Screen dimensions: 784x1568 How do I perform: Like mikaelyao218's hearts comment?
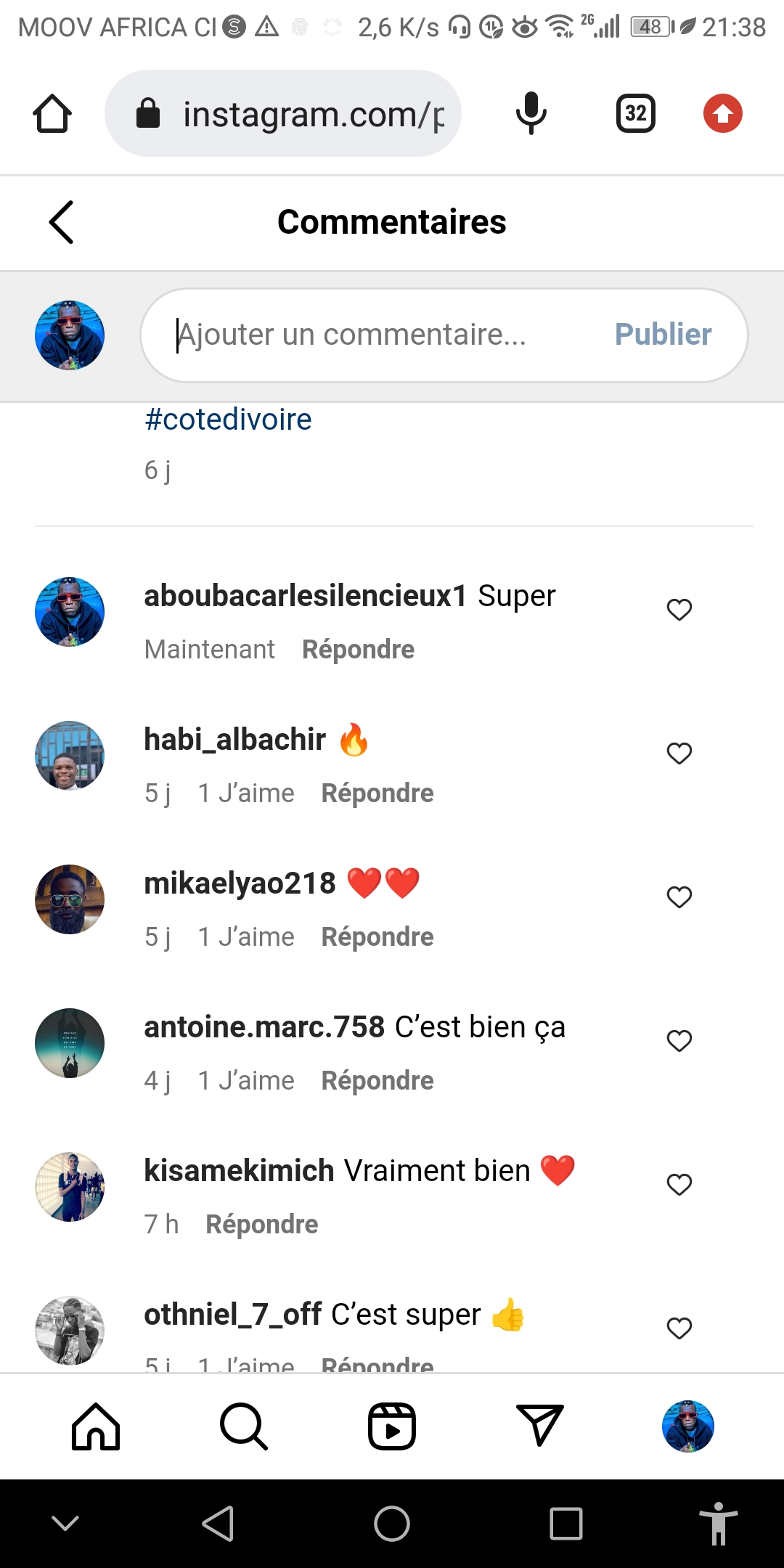[679, 897]
